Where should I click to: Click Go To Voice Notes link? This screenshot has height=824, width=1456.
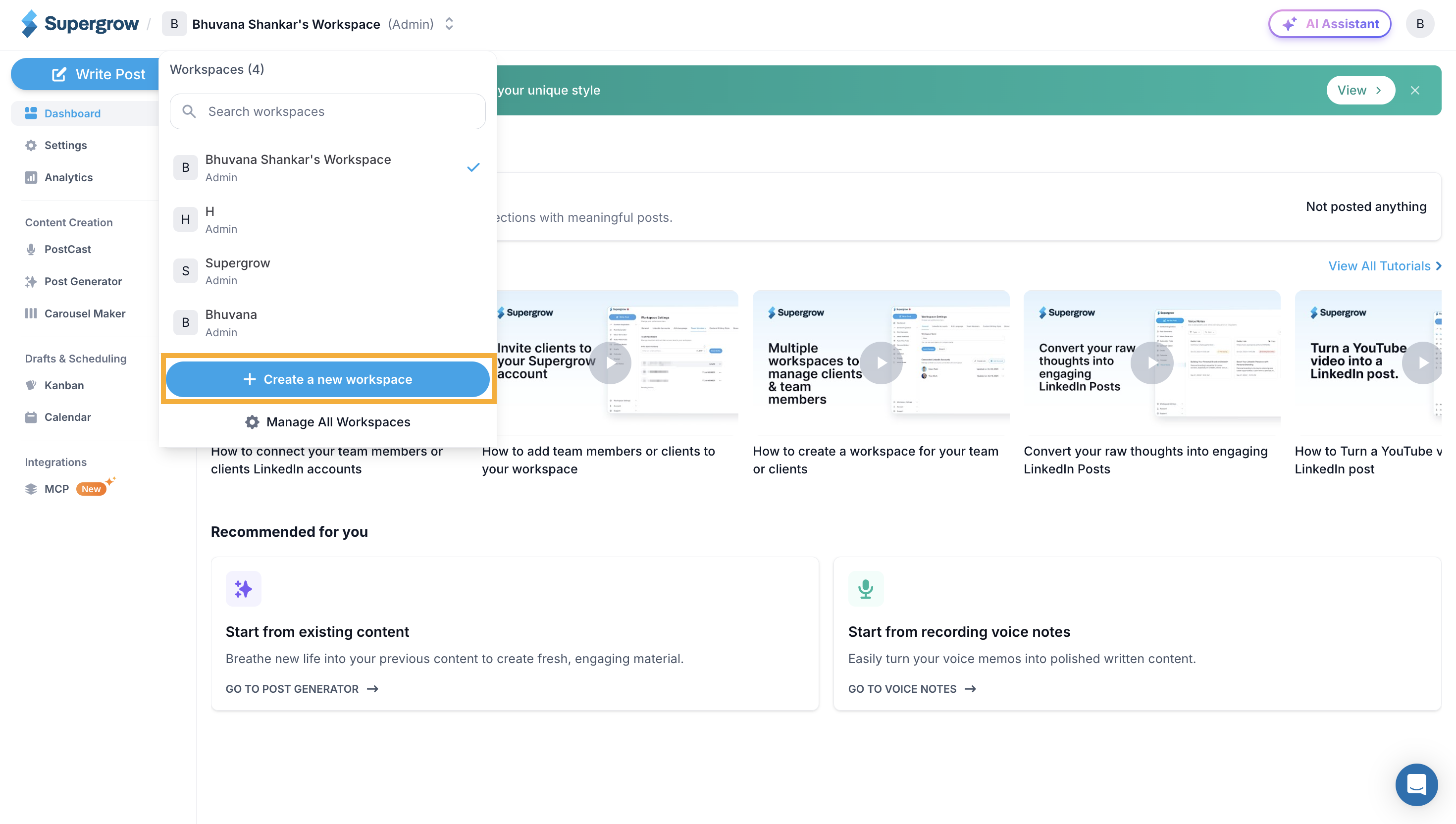coord(912,689)
